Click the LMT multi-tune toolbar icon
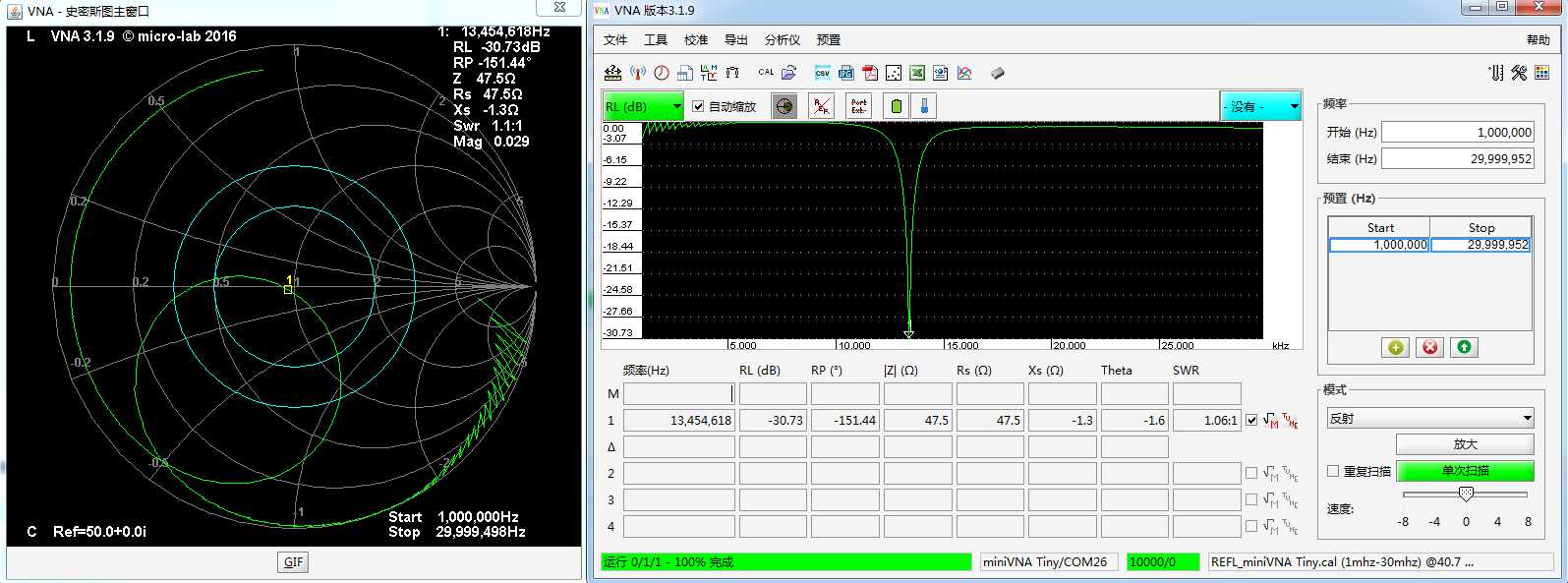The height and width of the screenshot is (583, 1568). tap(709, 73)
